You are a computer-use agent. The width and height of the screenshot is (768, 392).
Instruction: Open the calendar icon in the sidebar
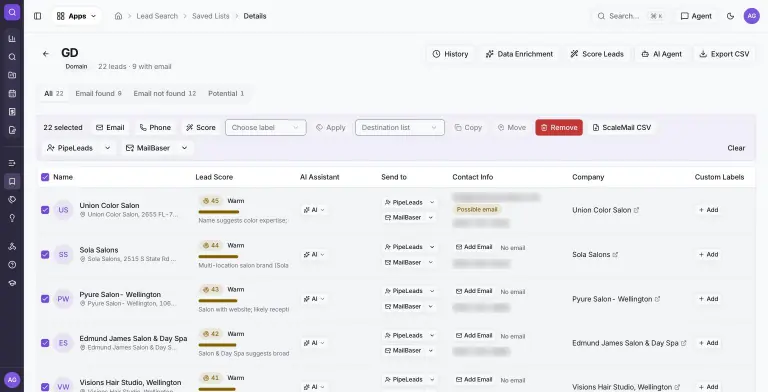click(x=12, y=94)
